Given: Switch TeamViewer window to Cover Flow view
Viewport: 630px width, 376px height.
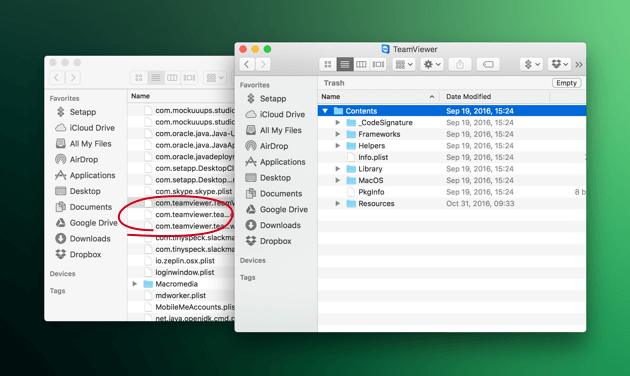Looking at the screenshot, I should click(378, 64).
